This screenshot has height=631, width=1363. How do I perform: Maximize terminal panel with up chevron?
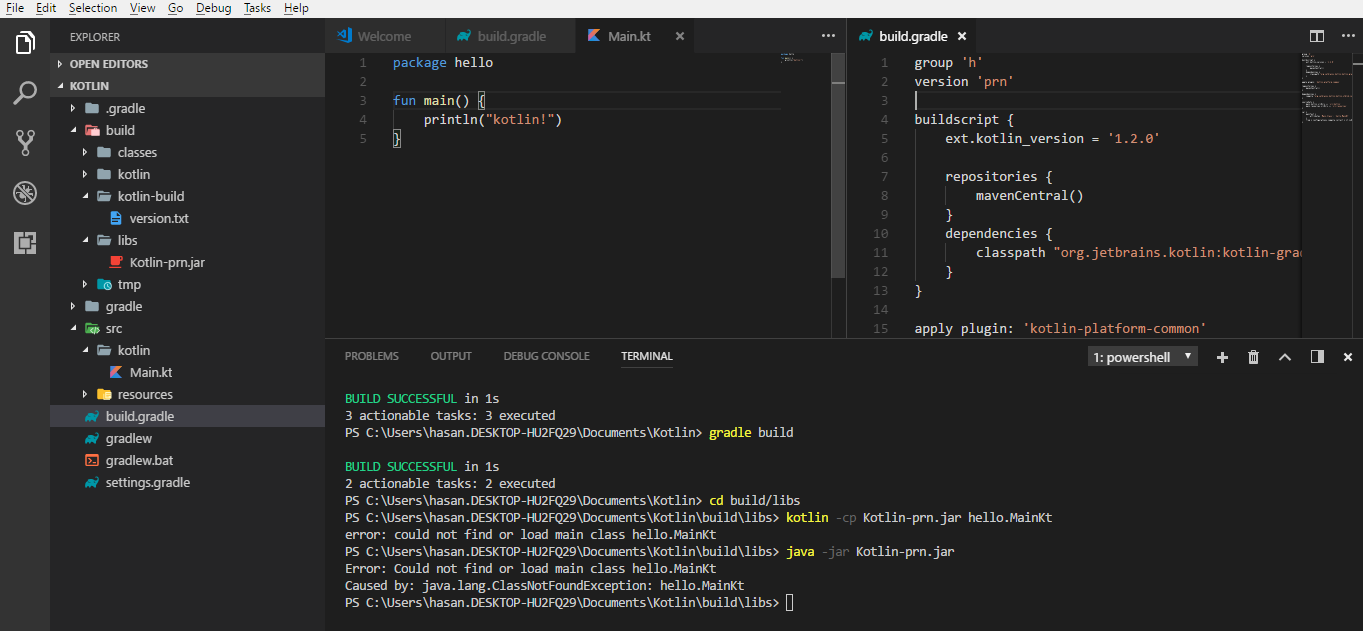tap(1285, 357)
